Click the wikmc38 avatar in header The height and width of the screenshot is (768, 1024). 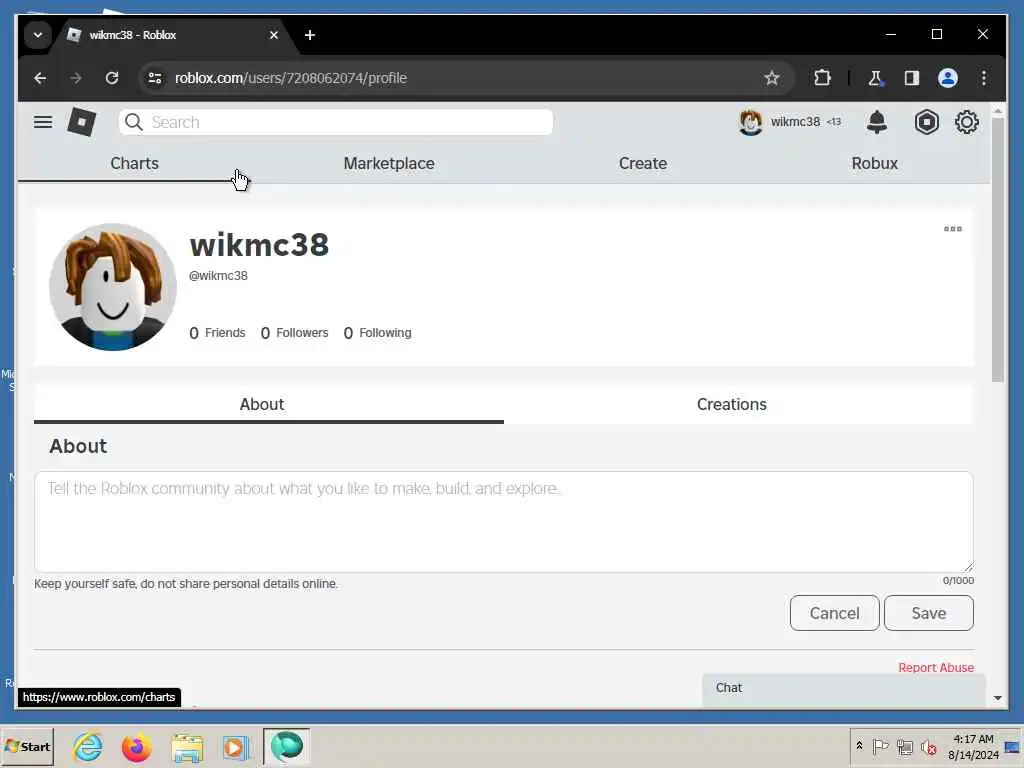tap(750, 122)
